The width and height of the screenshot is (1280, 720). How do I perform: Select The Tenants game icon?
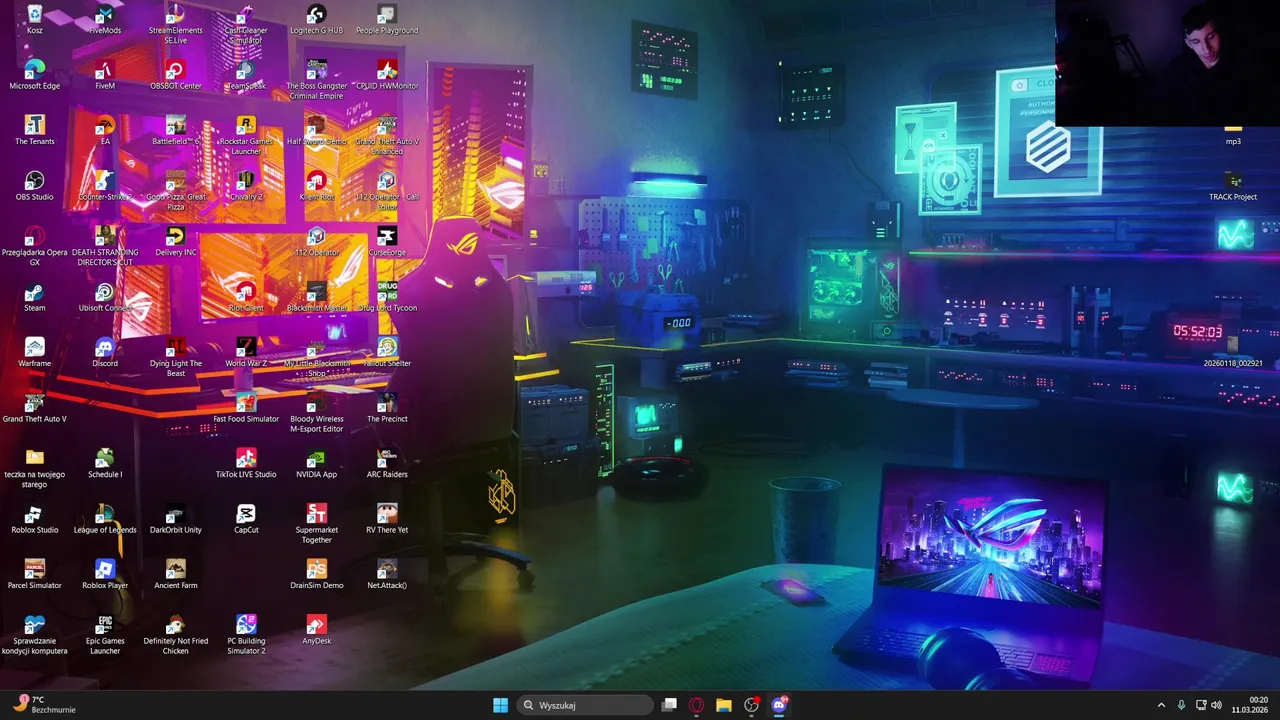point(35,130)
